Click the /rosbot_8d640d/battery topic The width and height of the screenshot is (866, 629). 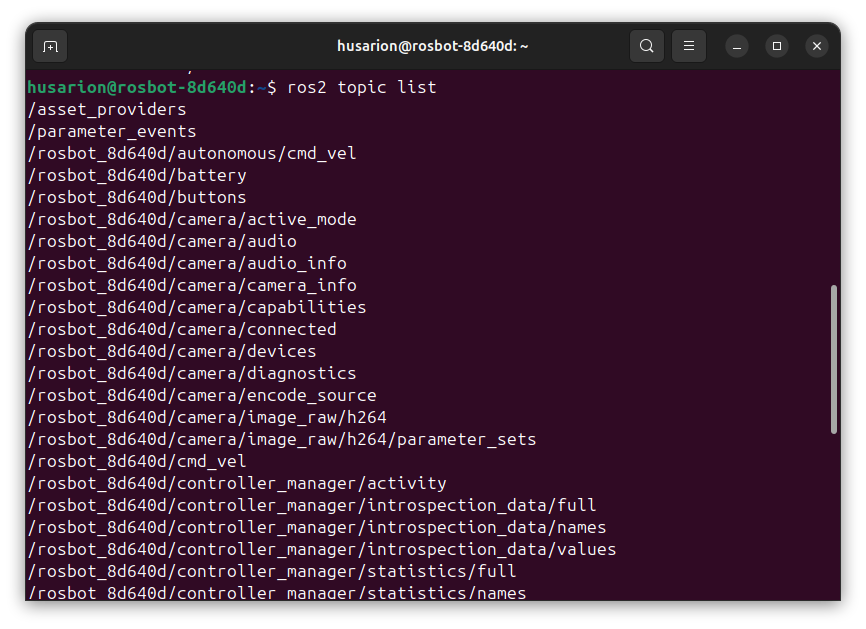[137, 176]
